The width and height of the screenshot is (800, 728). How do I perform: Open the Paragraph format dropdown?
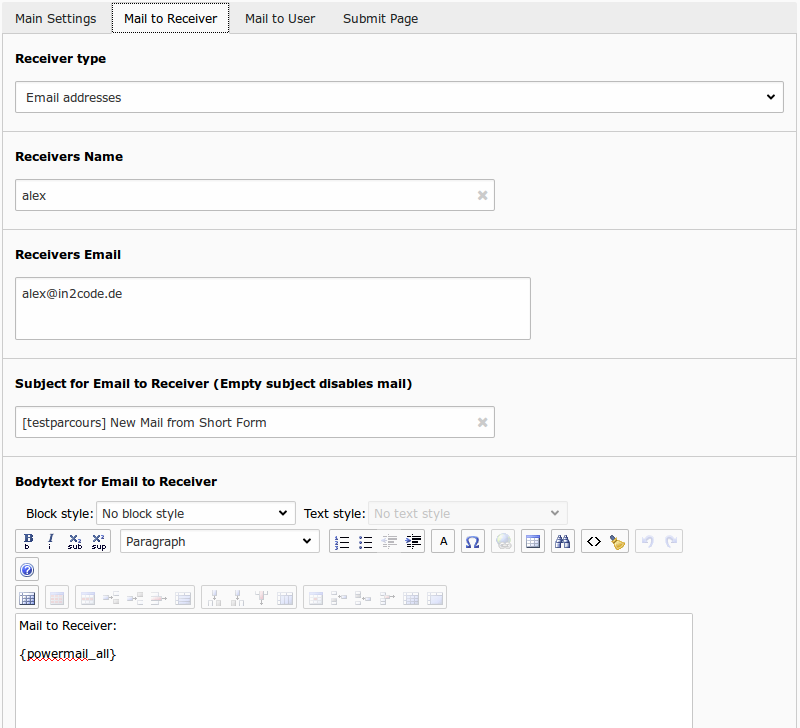tap(219, 541)
